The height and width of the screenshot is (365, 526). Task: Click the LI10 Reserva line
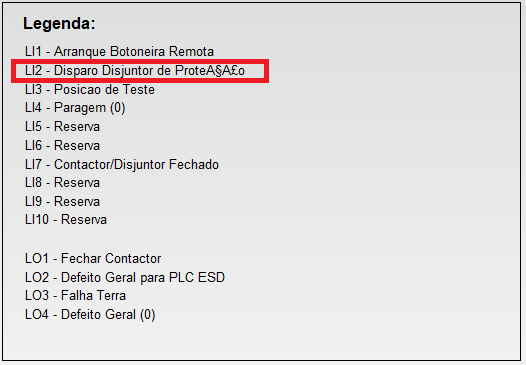coord(66,219)
